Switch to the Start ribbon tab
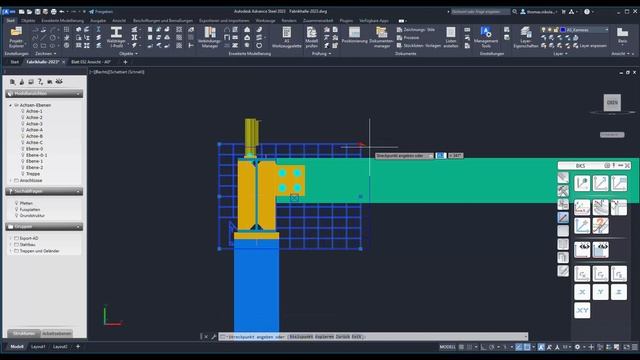 (11, 20)
